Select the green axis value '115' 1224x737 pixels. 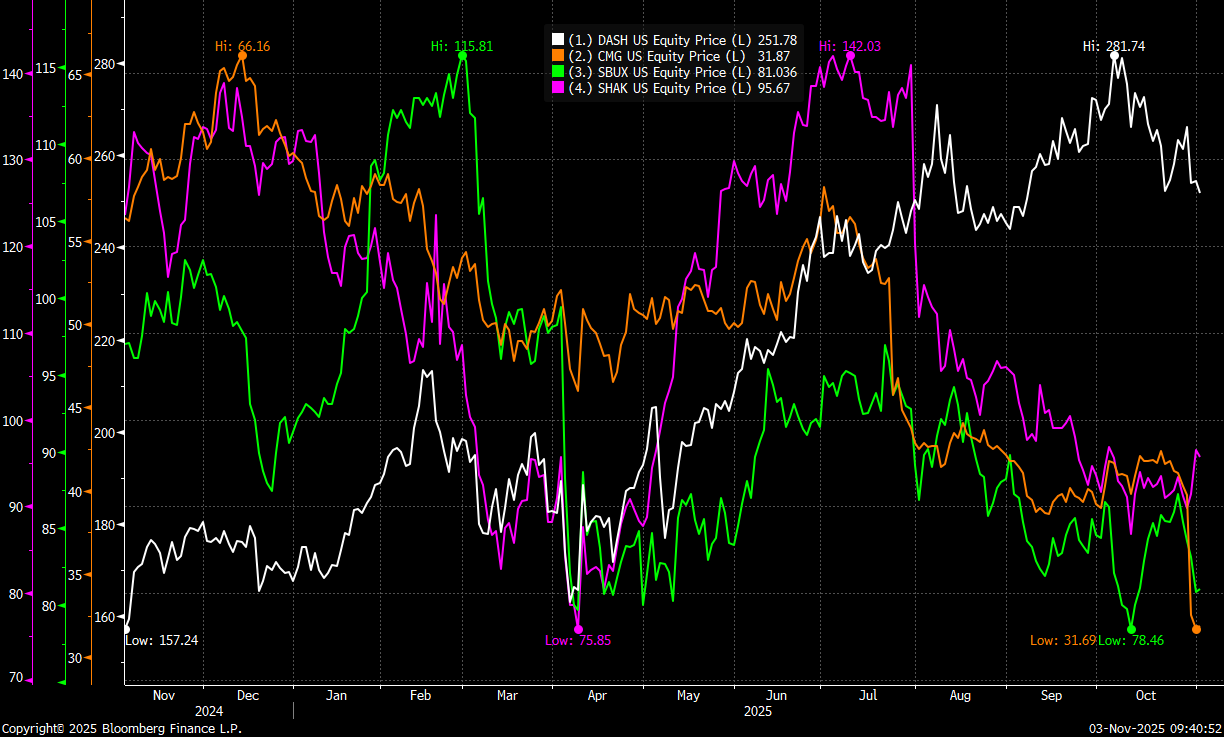pyautogui.click(x=47, y=68)
